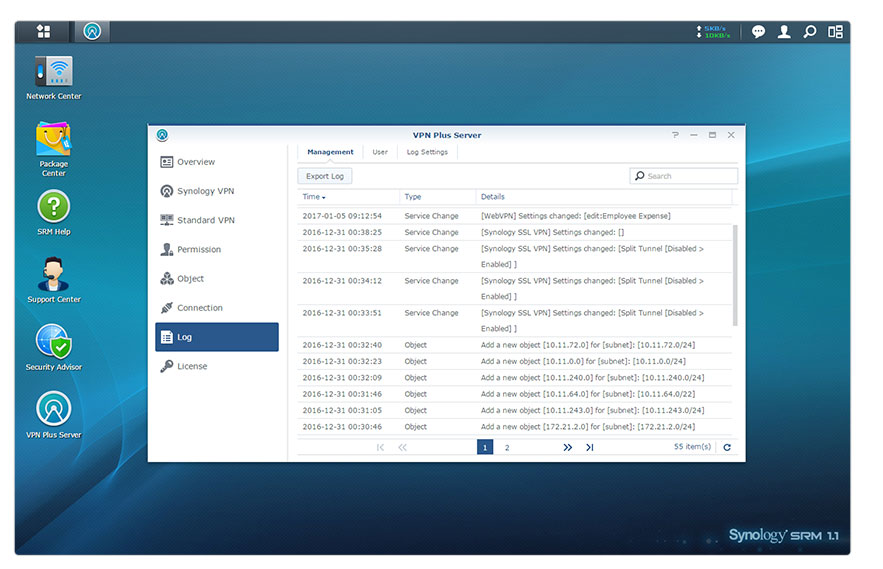Viewport: 883px width, 569px height.
Task: Select Log in sidebar
Action: coord(217,337)
